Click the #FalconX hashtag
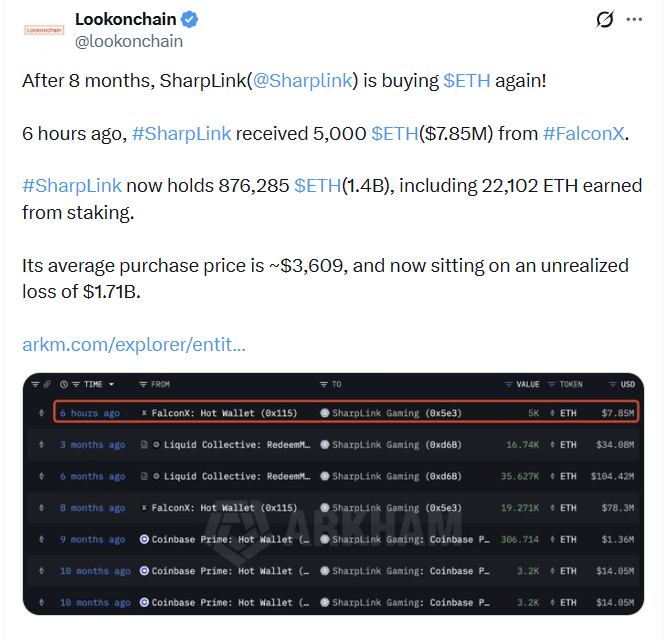 tap(584, 134)
